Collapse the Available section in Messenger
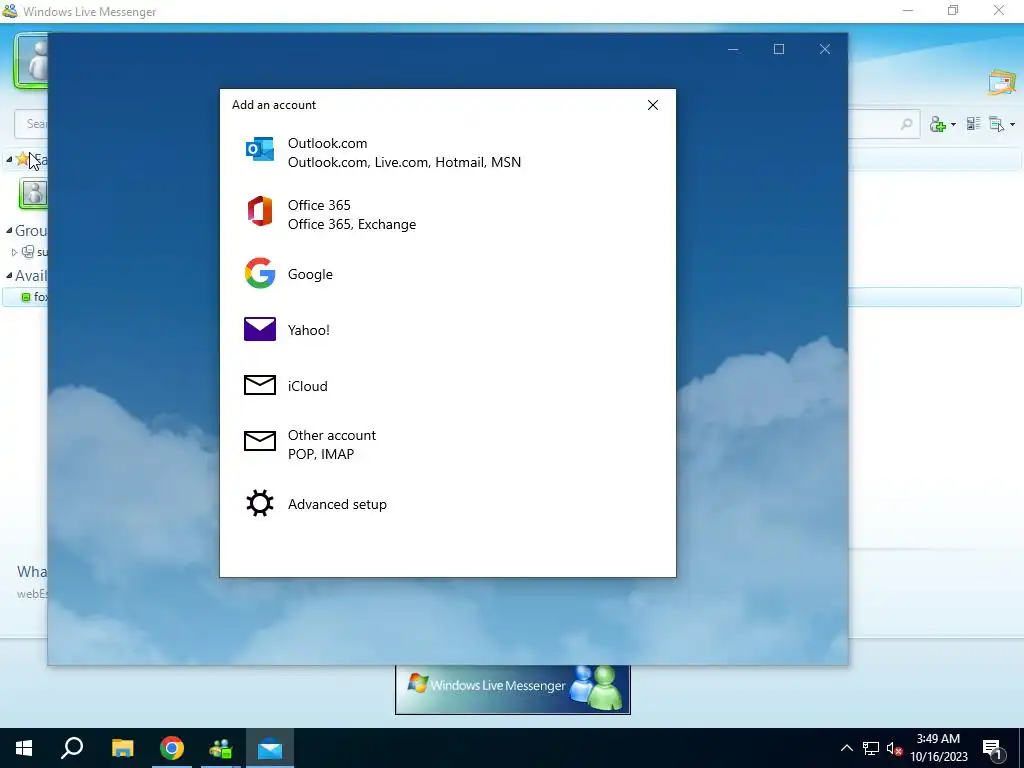 [9, 276]
